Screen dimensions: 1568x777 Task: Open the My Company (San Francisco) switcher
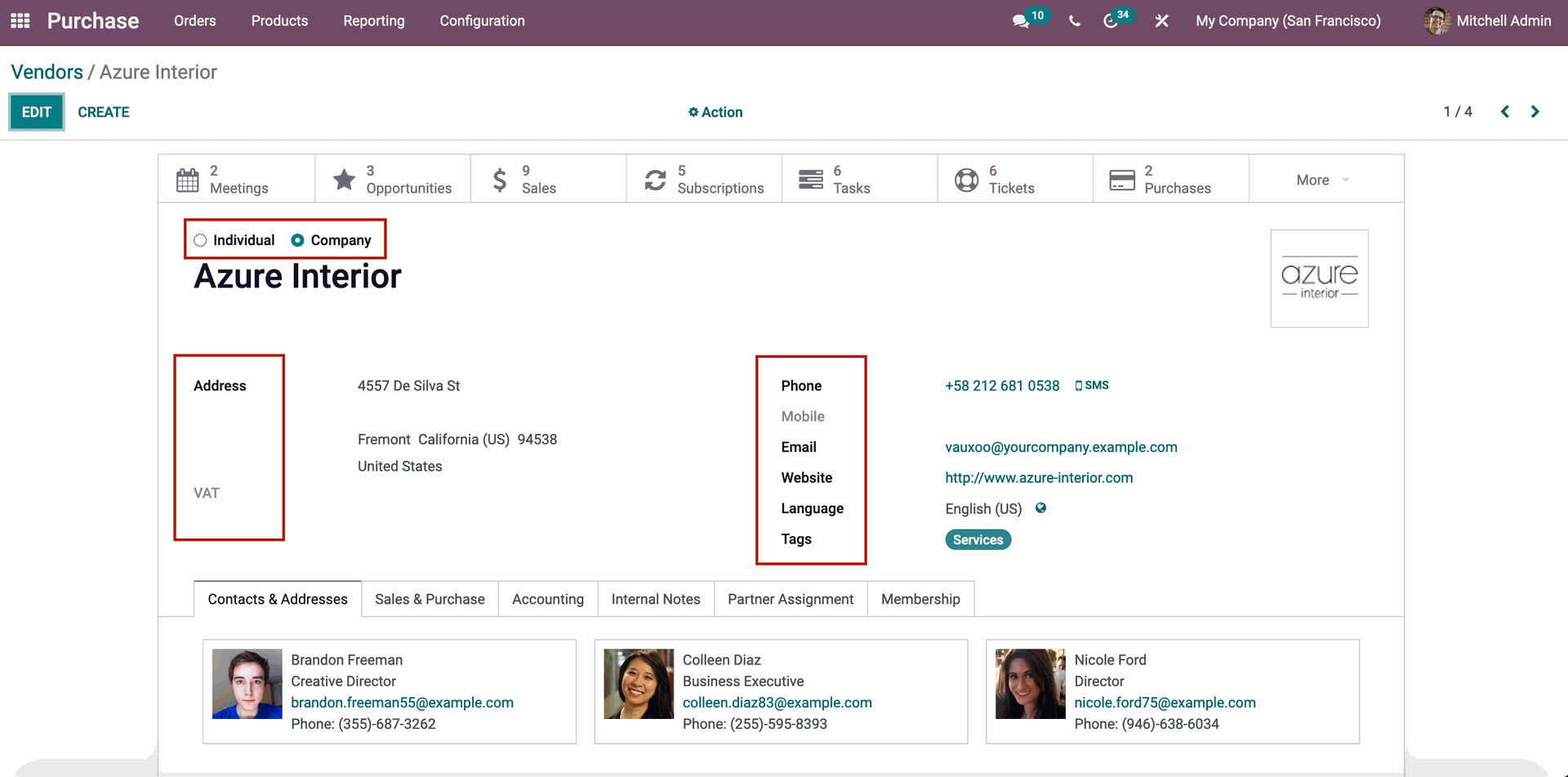(x=1288, y=21)
